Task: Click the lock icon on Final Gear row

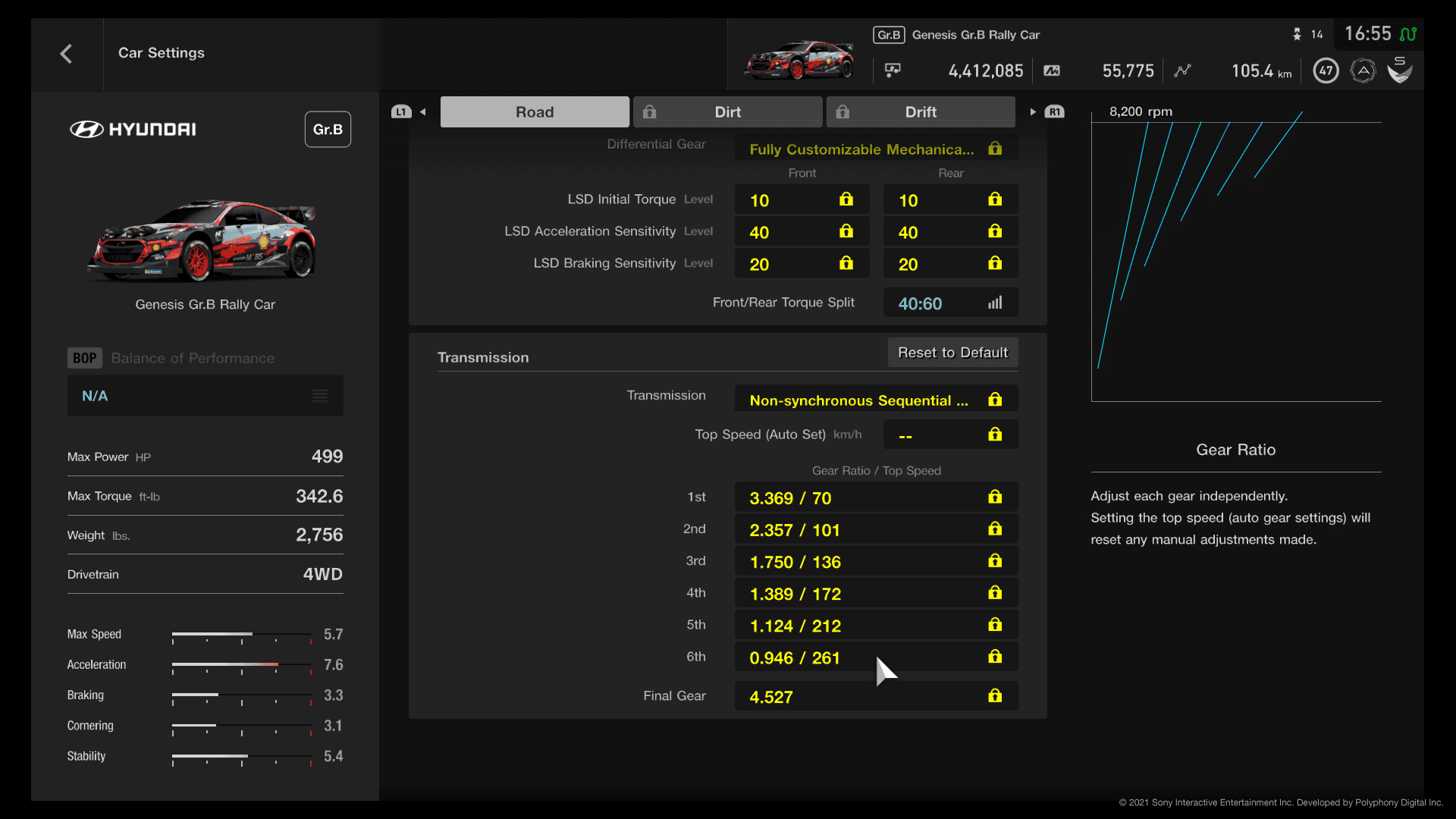Action: [x=995, y=695]
